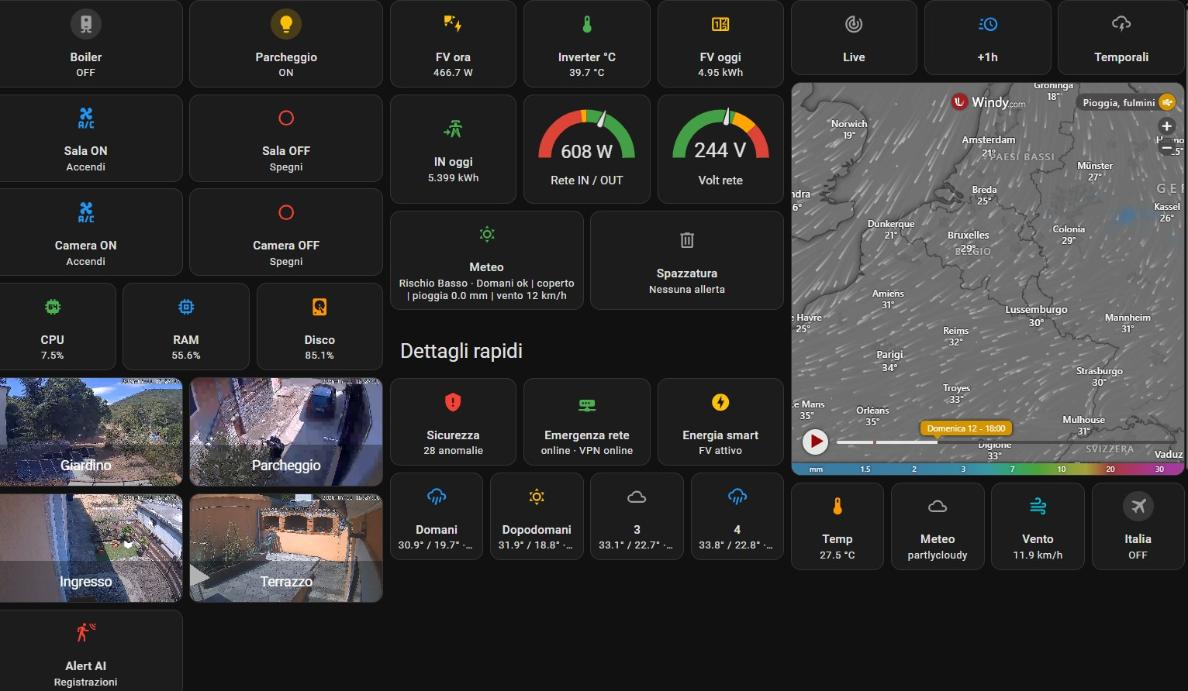Open the Sicurezza shield alert icon
The height and width of the screenshot is (691, 1188).
tap(452, 402)
